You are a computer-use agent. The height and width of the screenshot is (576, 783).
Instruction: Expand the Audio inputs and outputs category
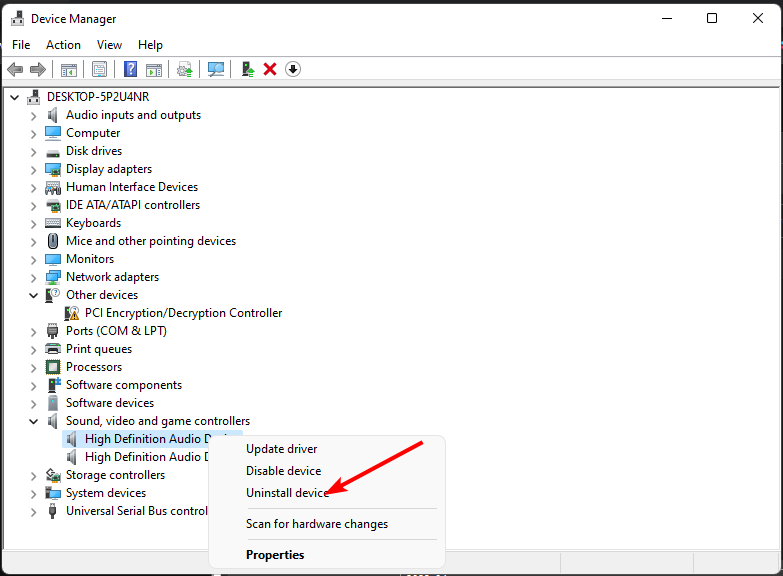pyautogui.click(x=33, y=116)
